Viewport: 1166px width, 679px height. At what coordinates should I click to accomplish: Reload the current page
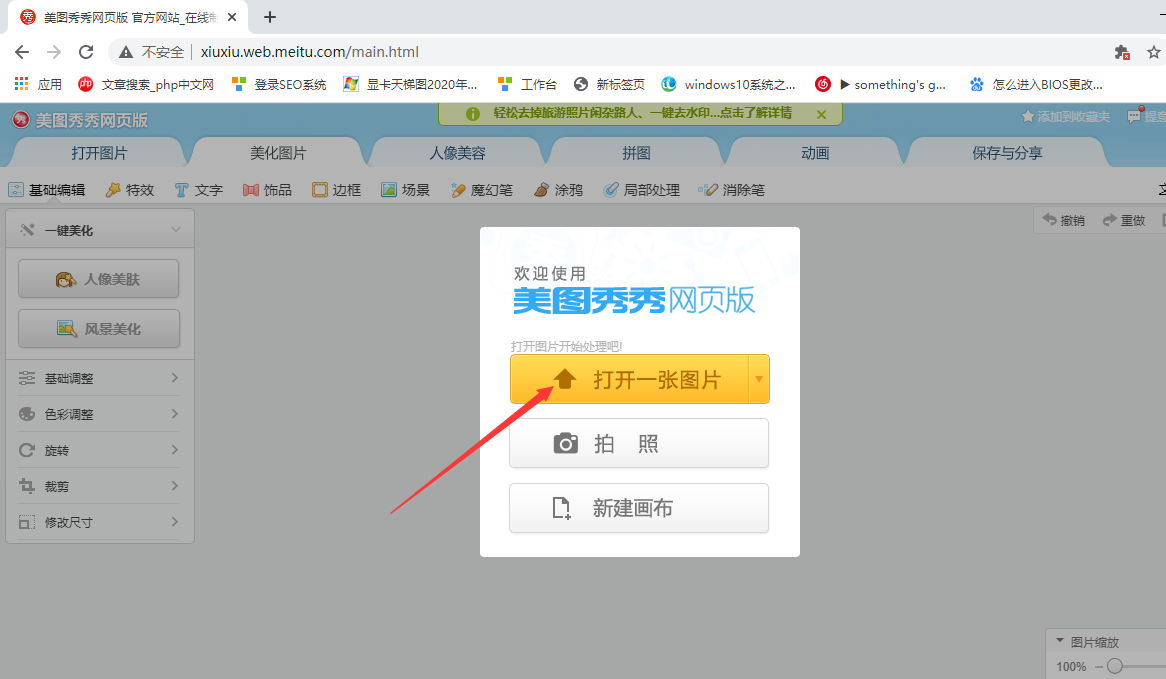(x=86, y=52)
